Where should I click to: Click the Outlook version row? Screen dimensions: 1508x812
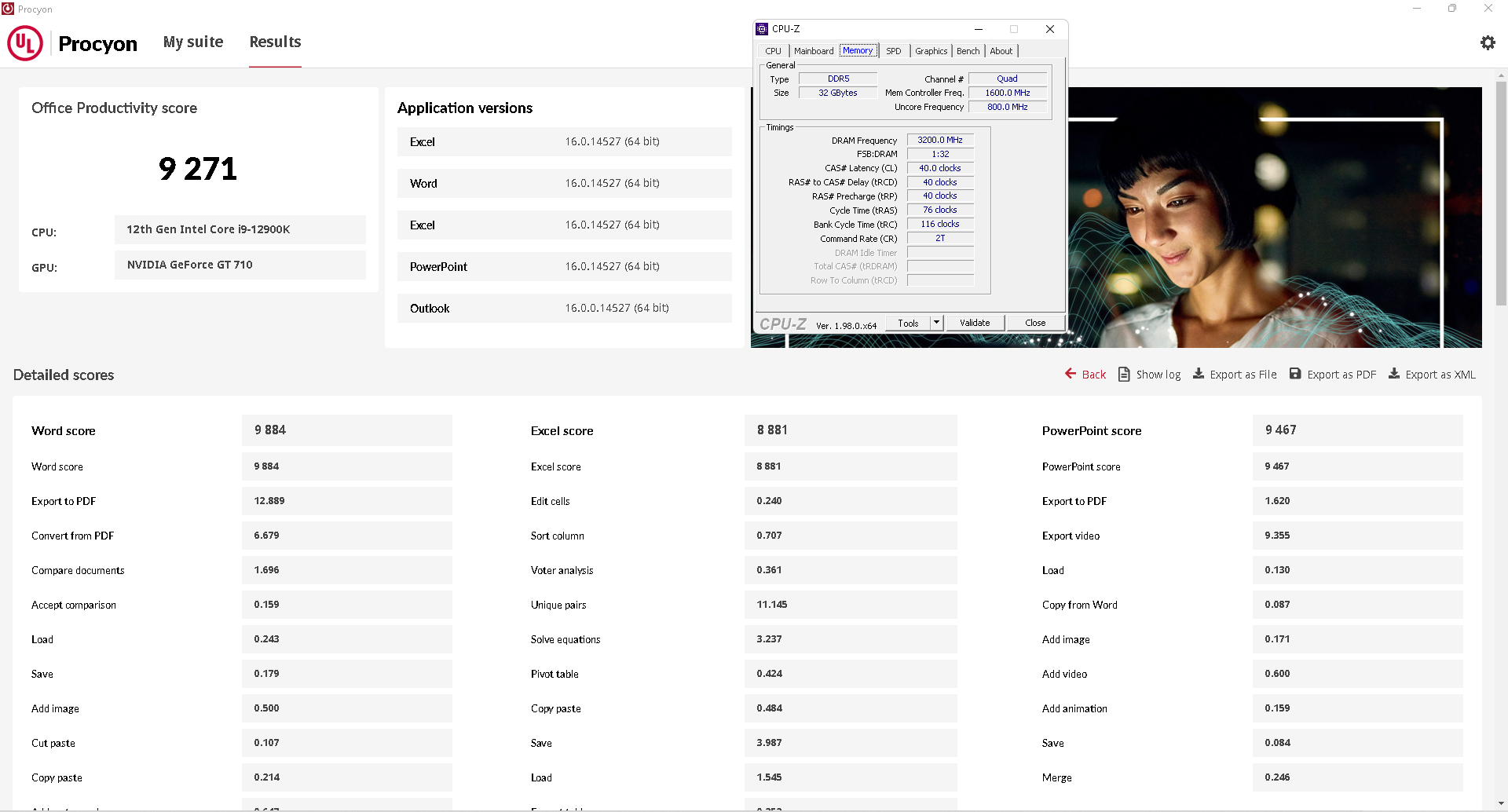[565, 308]
